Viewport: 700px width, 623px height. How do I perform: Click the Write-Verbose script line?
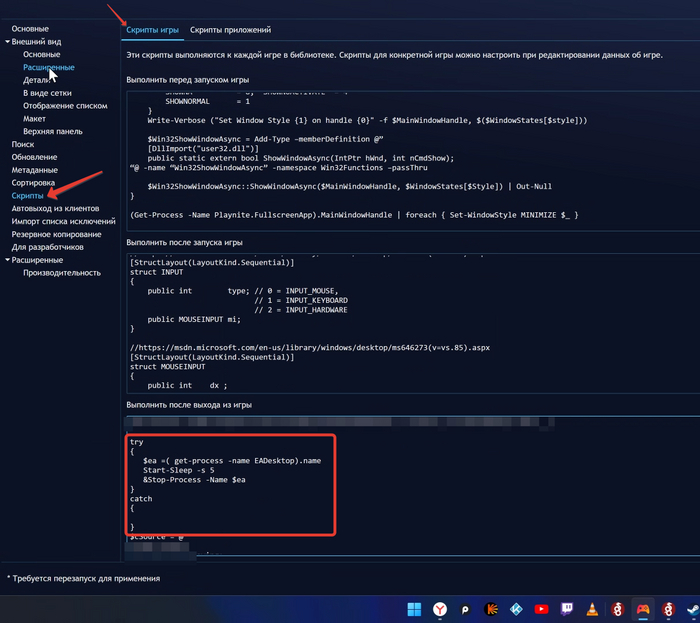367,120
